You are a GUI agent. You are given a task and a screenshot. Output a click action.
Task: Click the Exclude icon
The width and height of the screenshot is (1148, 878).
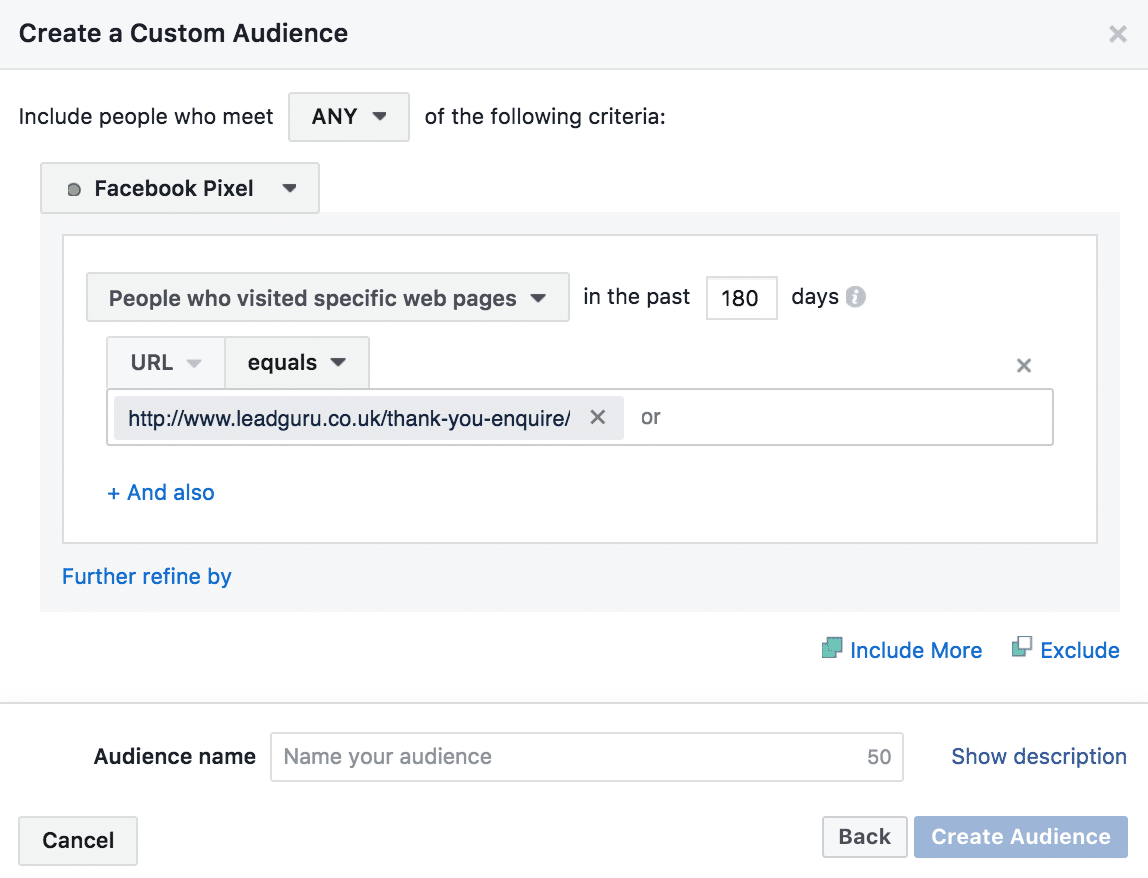1022,647
